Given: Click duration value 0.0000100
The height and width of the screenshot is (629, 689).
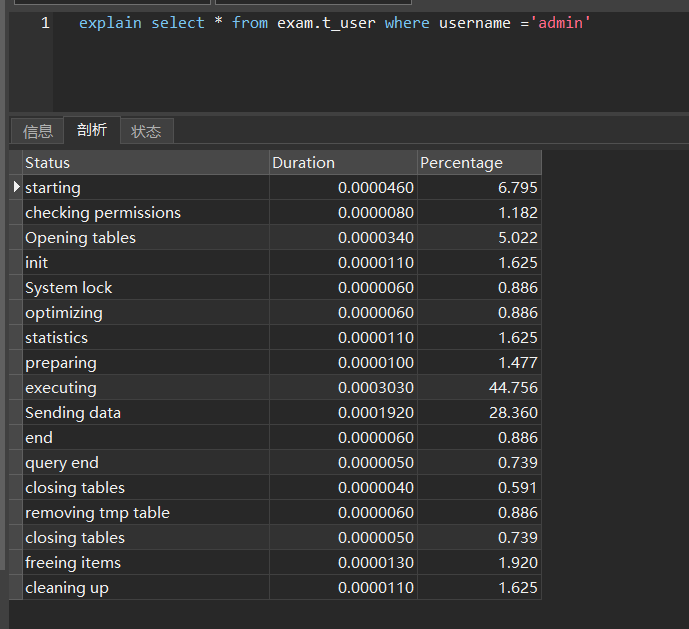Looking at the screenshot, I should click(376, 363).
